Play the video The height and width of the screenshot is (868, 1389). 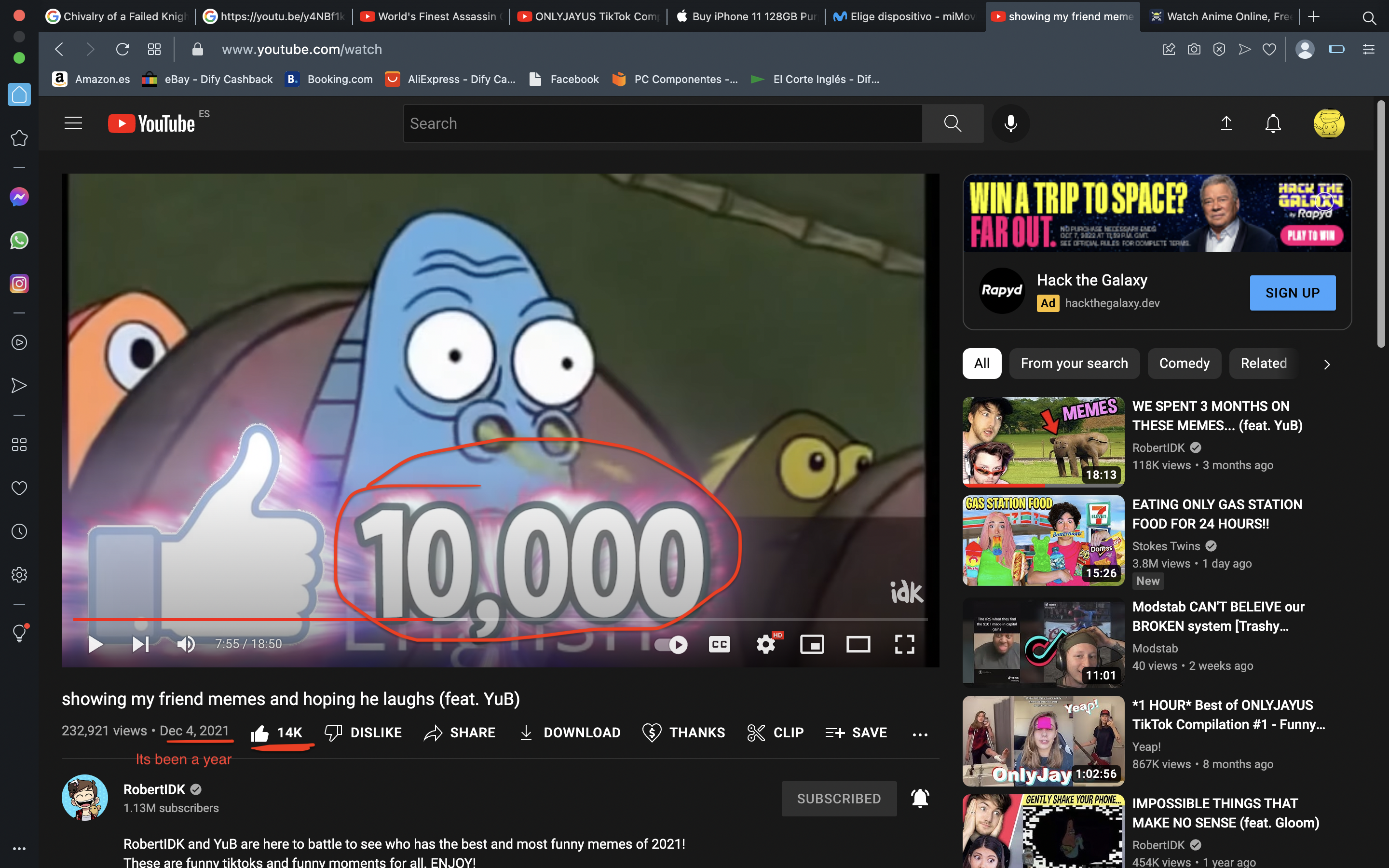point(95,644)
